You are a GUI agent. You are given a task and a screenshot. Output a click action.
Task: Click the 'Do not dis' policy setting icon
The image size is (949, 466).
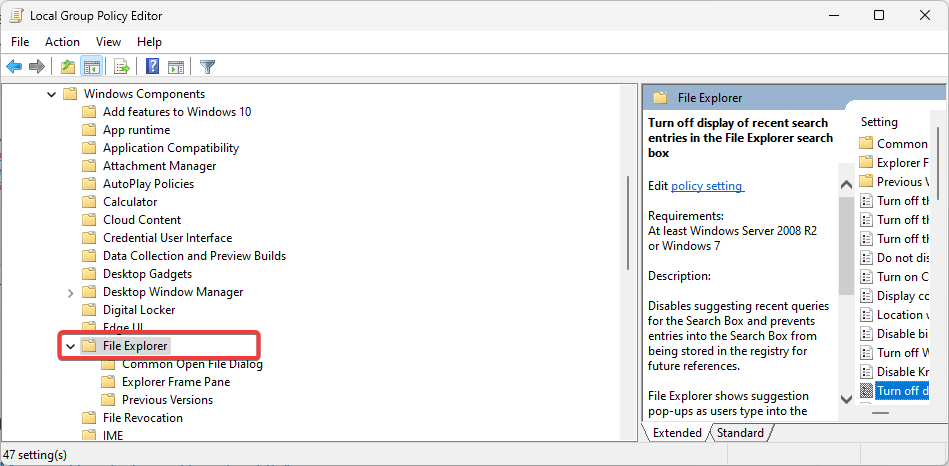(866, 258)
